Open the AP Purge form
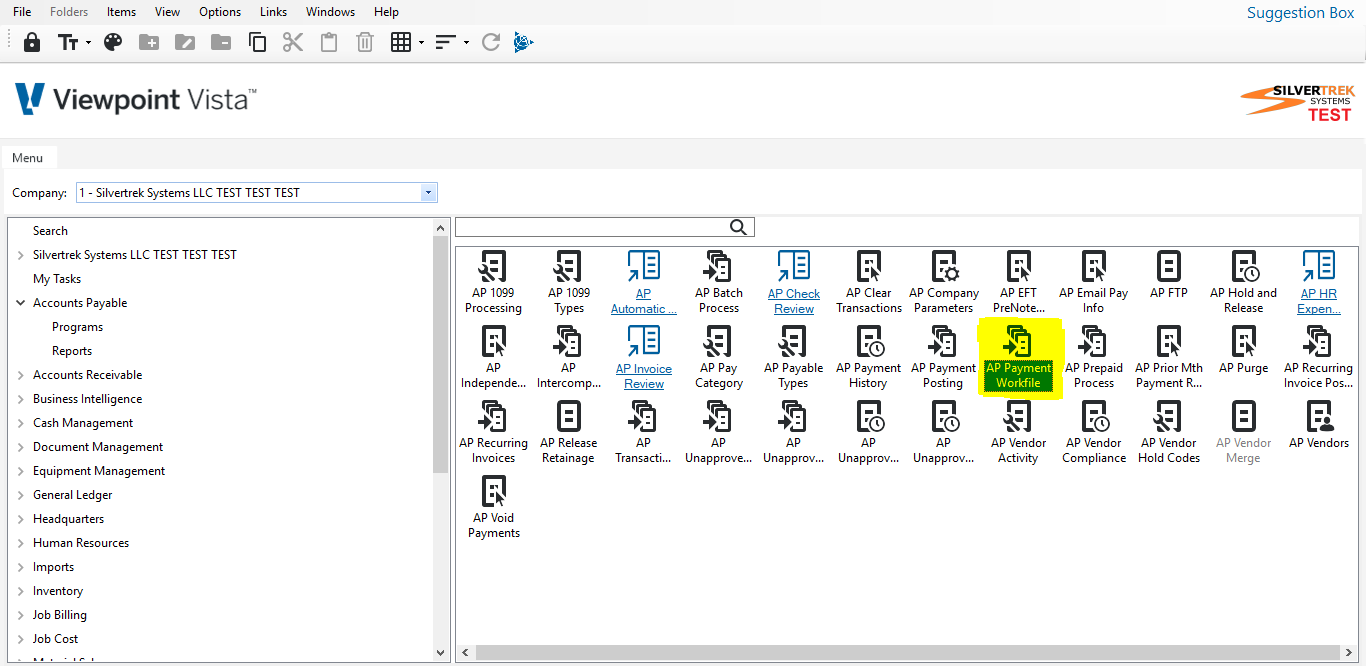Screen dimensions: 1366x666 click(x=1244, y=351)
